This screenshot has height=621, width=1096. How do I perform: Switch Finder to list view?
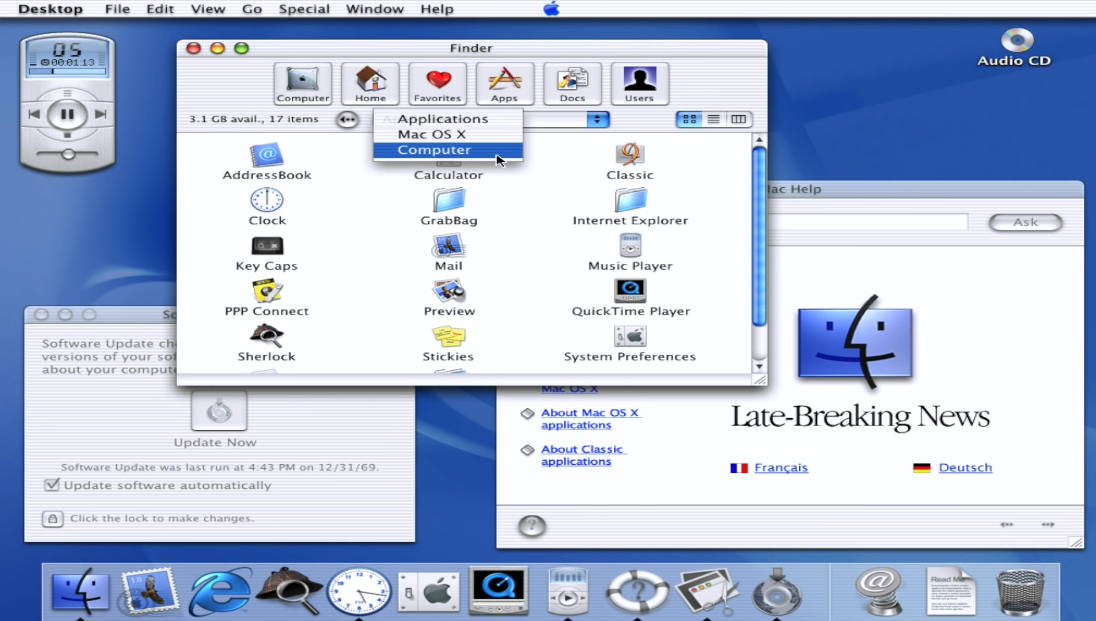(x=714, y=119)
